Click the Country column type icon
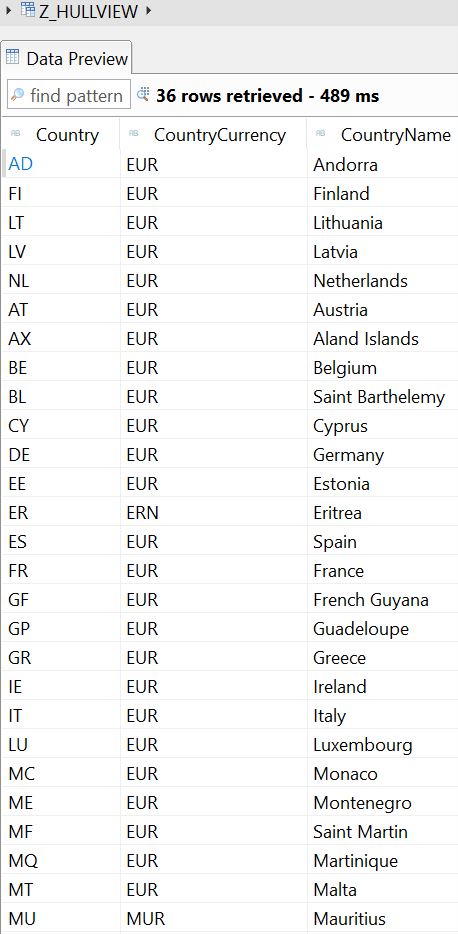Viewport: 458px width, 934px height. 15,135
